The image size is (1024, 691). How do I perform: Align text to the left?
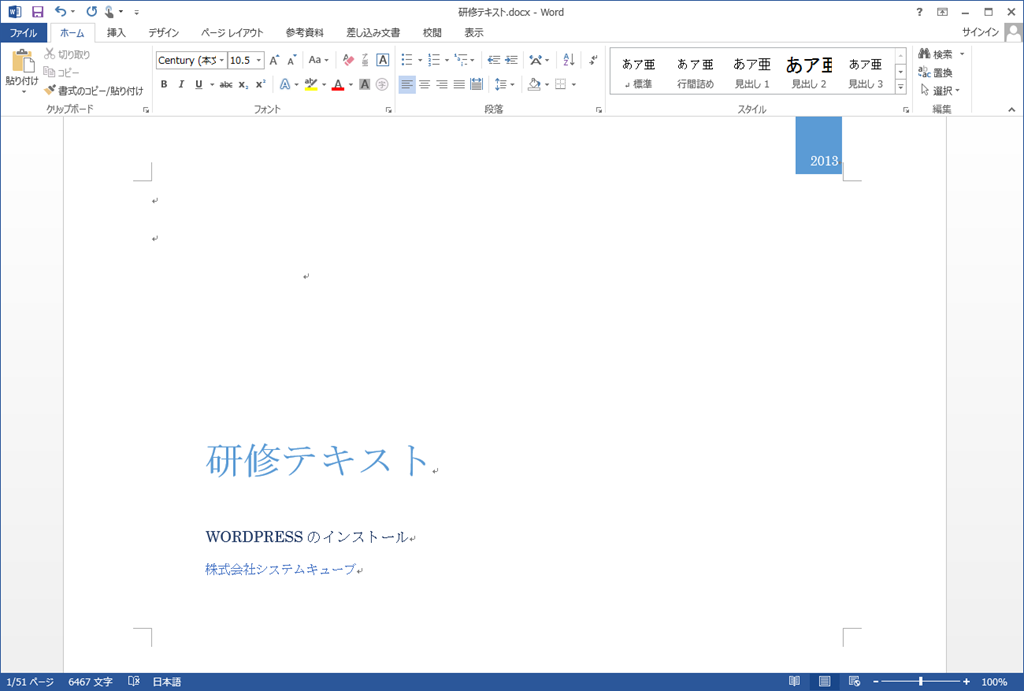pos(407,84)
